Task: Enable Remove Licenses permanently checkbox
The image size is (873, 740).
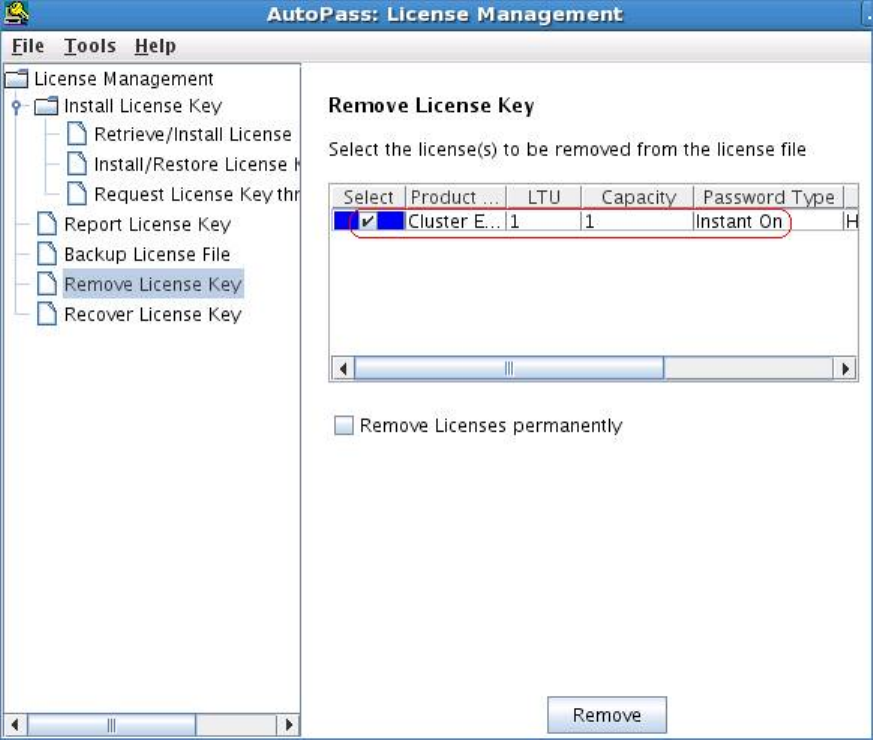Action: point(344,425)
